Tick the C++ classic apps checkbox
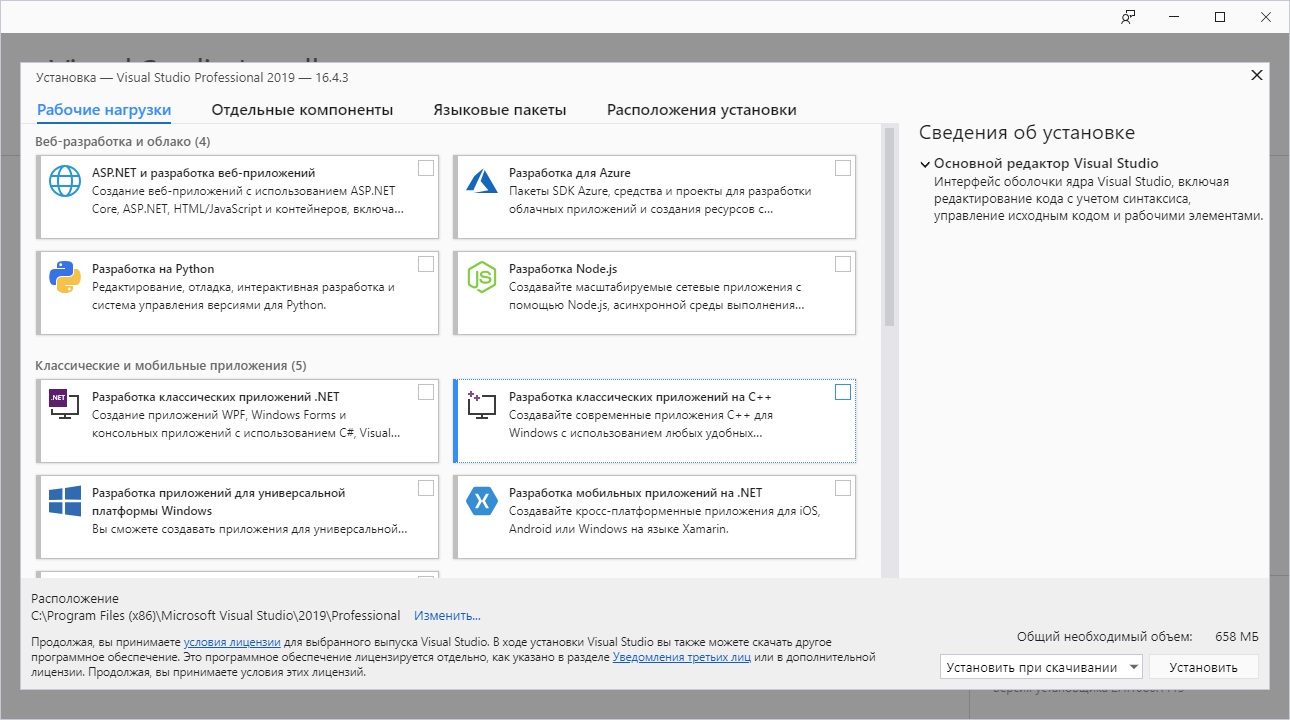Image resolution: width=1290 pixels, height=720 pixels. pos(843,392)
